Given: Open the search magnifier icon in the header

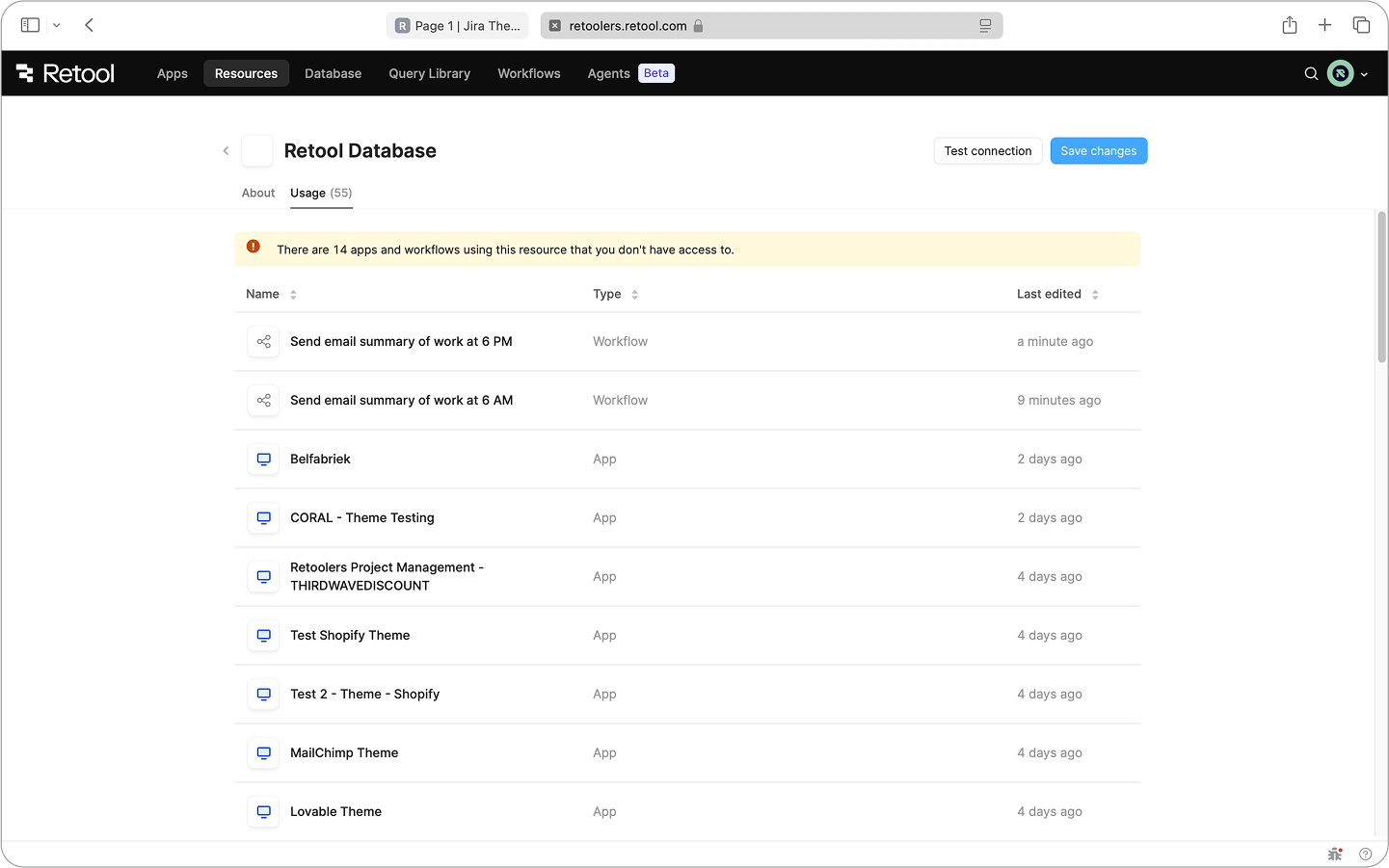Looking at the screenshot, I should (x=1311, y=73).
